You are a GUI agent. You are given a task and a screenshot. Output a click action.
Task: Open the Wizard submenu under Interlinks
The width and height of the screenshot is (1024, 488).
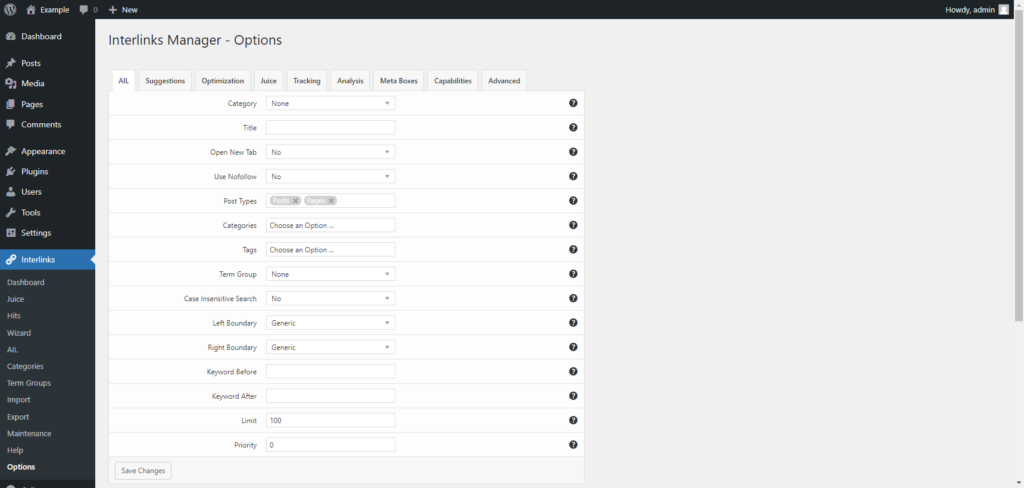click(19, 333)
